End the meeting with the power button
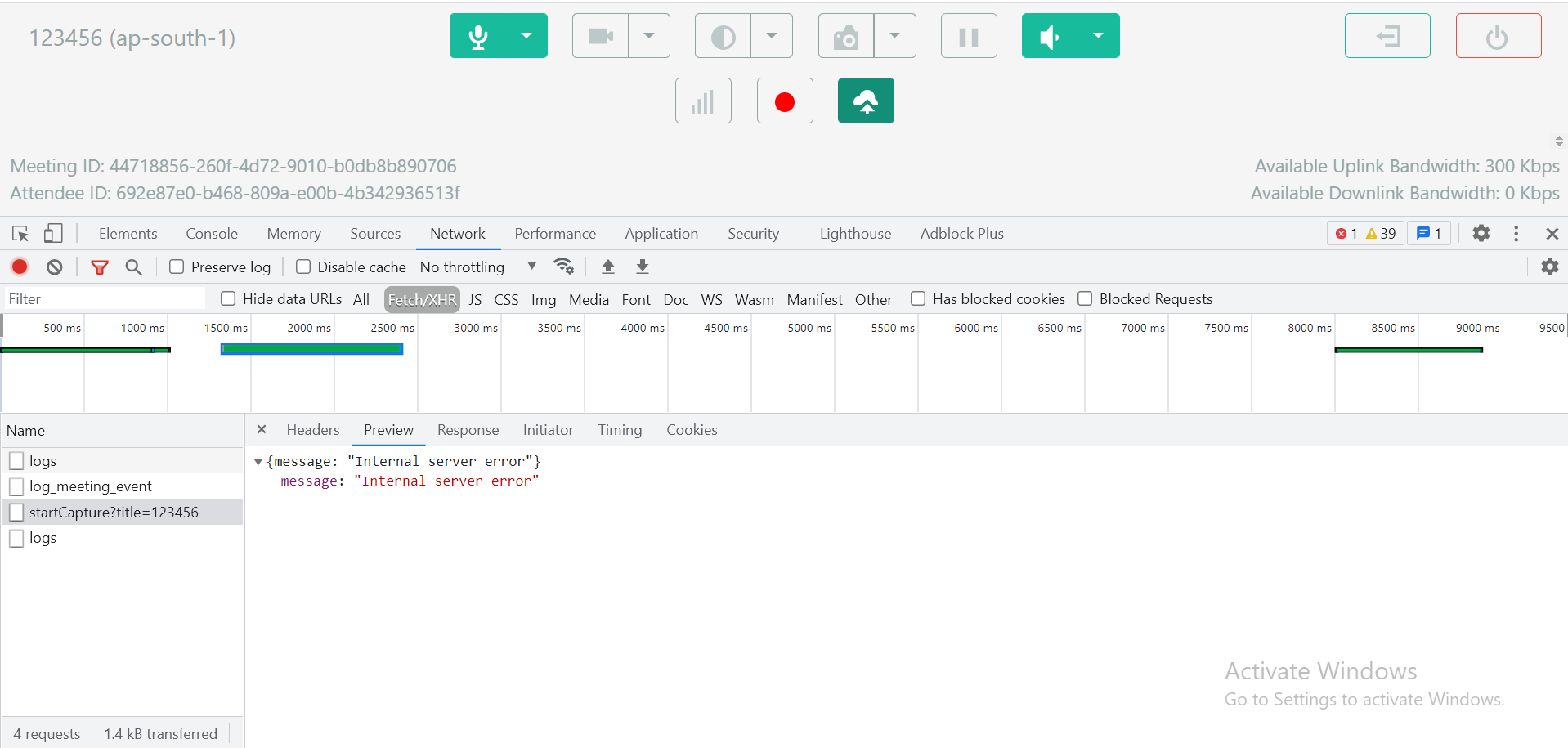 pos(1499,36)
